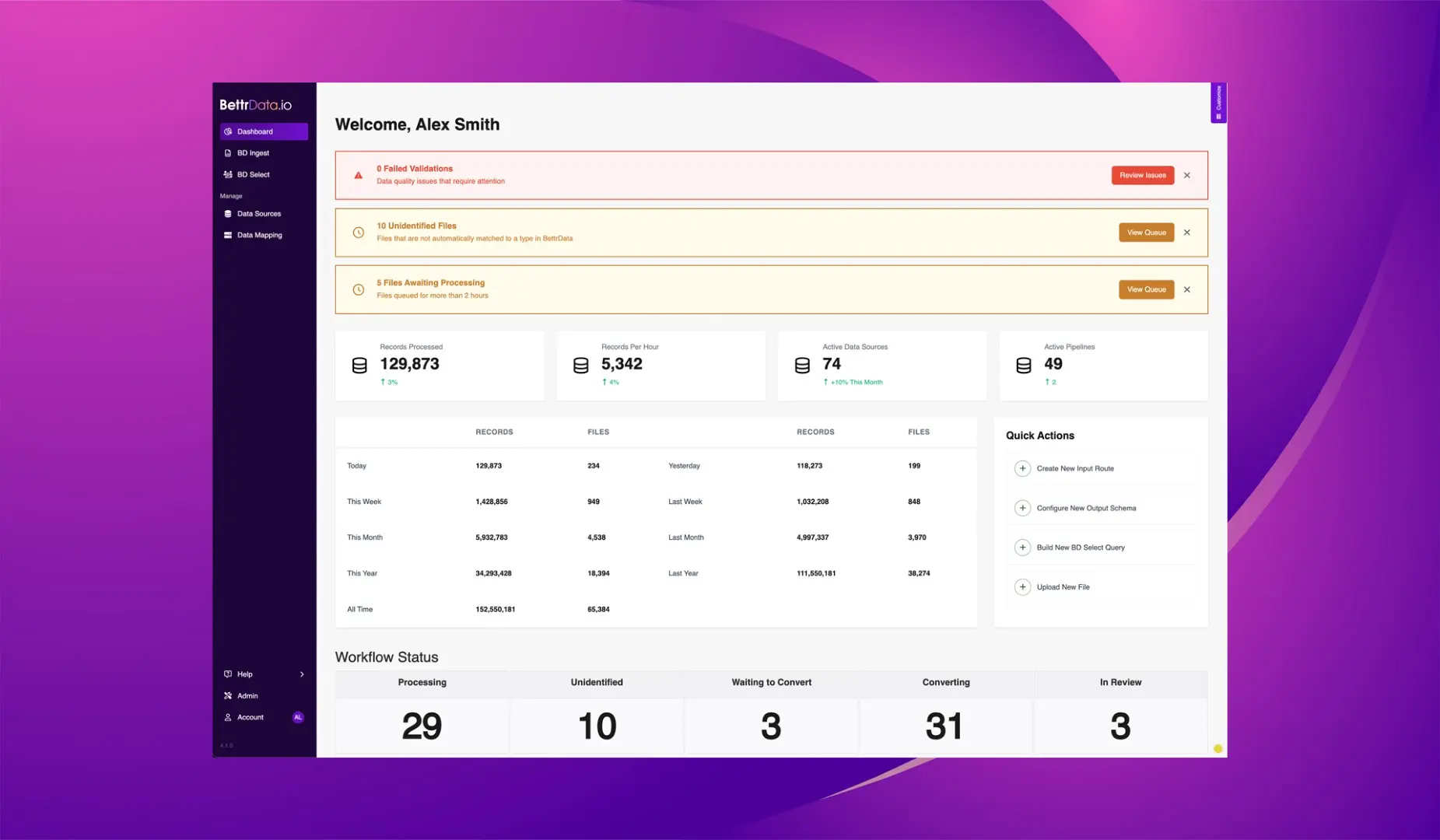
Task: Click plus icon for Upload New File
Action: pos(1022,587)
